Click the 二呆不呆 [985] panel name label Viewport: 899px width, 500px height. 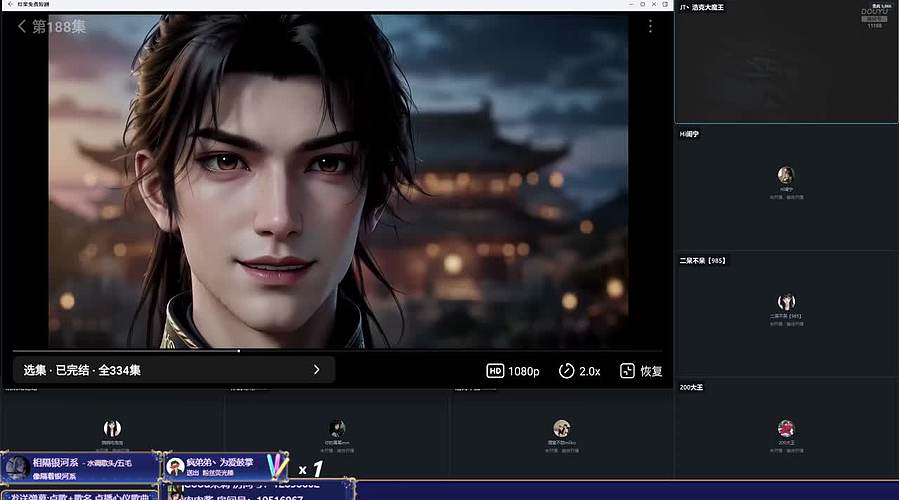pyautogui.click(x=702, y=261)
